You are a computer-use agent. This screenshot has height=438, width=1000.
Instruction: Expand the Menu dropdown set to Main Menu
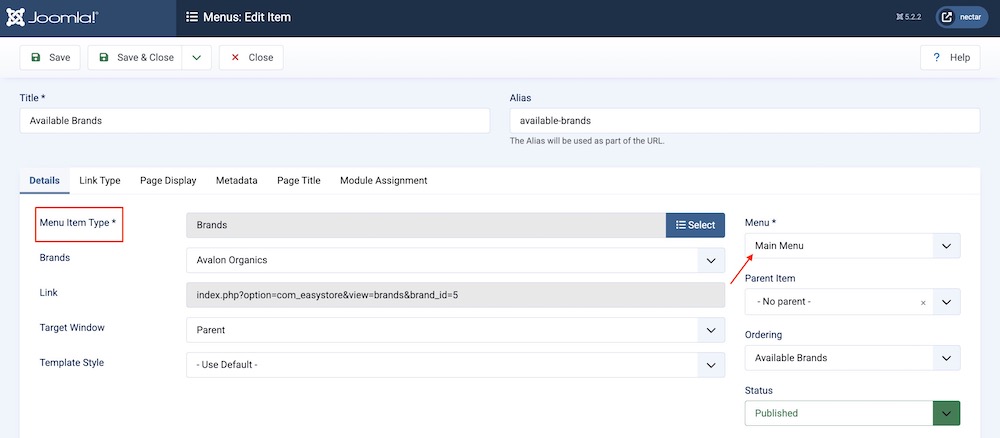(x=852, y=246)
